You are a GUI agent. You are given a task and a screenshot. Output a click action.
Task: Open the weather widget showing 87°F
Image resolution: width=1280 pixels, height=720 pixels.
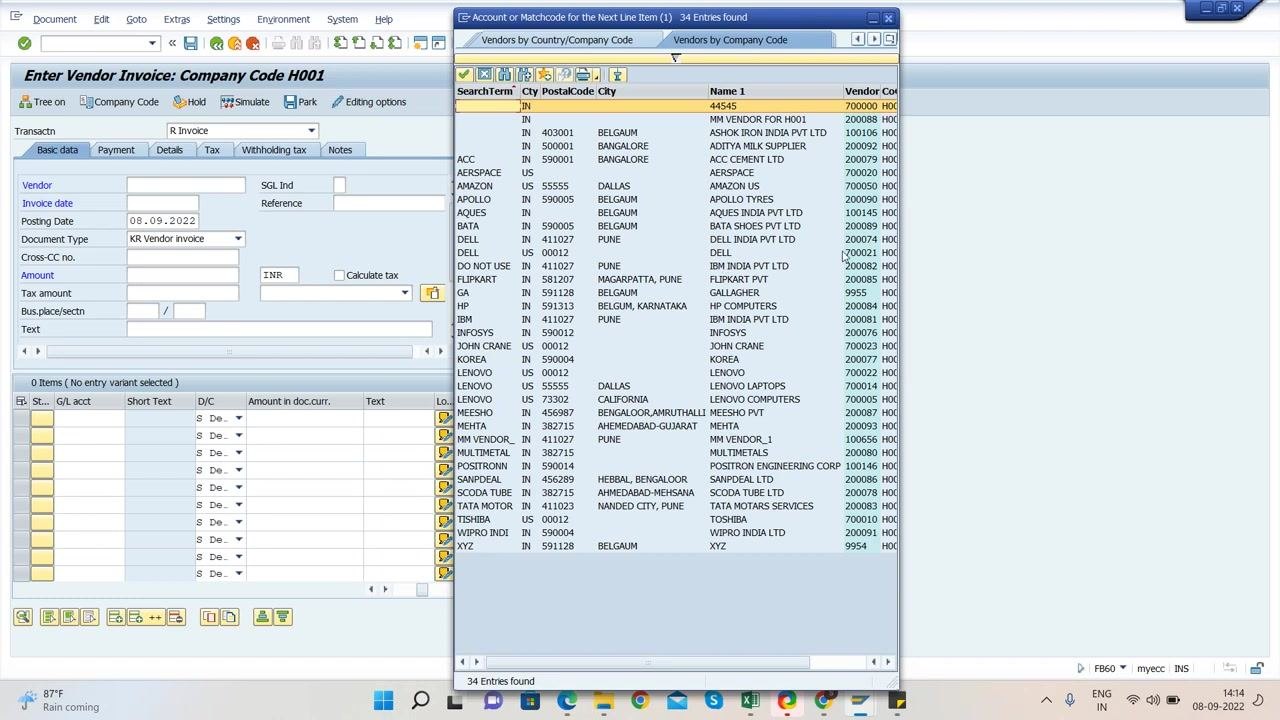pyautogui.click(x=57, y=700)
